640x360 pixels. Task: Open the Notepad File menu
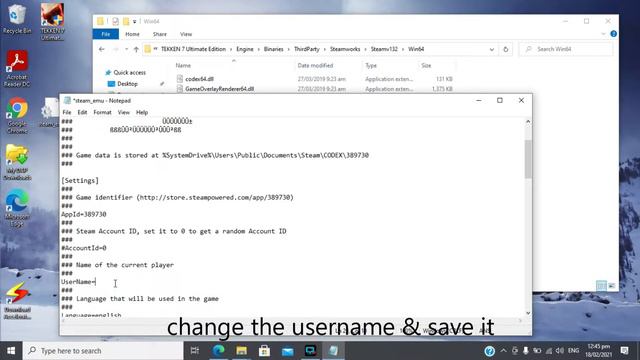click(x=67, y=112)
